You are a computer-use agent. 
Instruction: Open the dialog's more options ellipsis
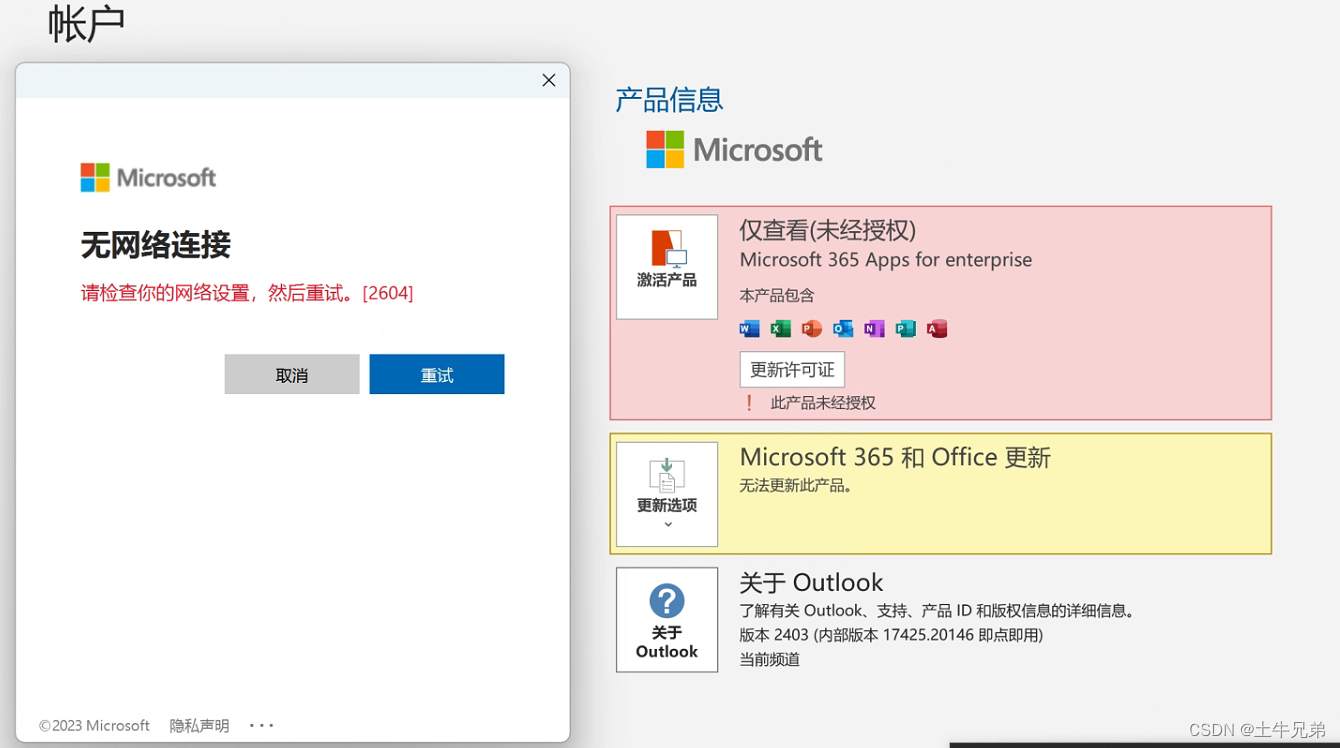click(x=262, y=725)
